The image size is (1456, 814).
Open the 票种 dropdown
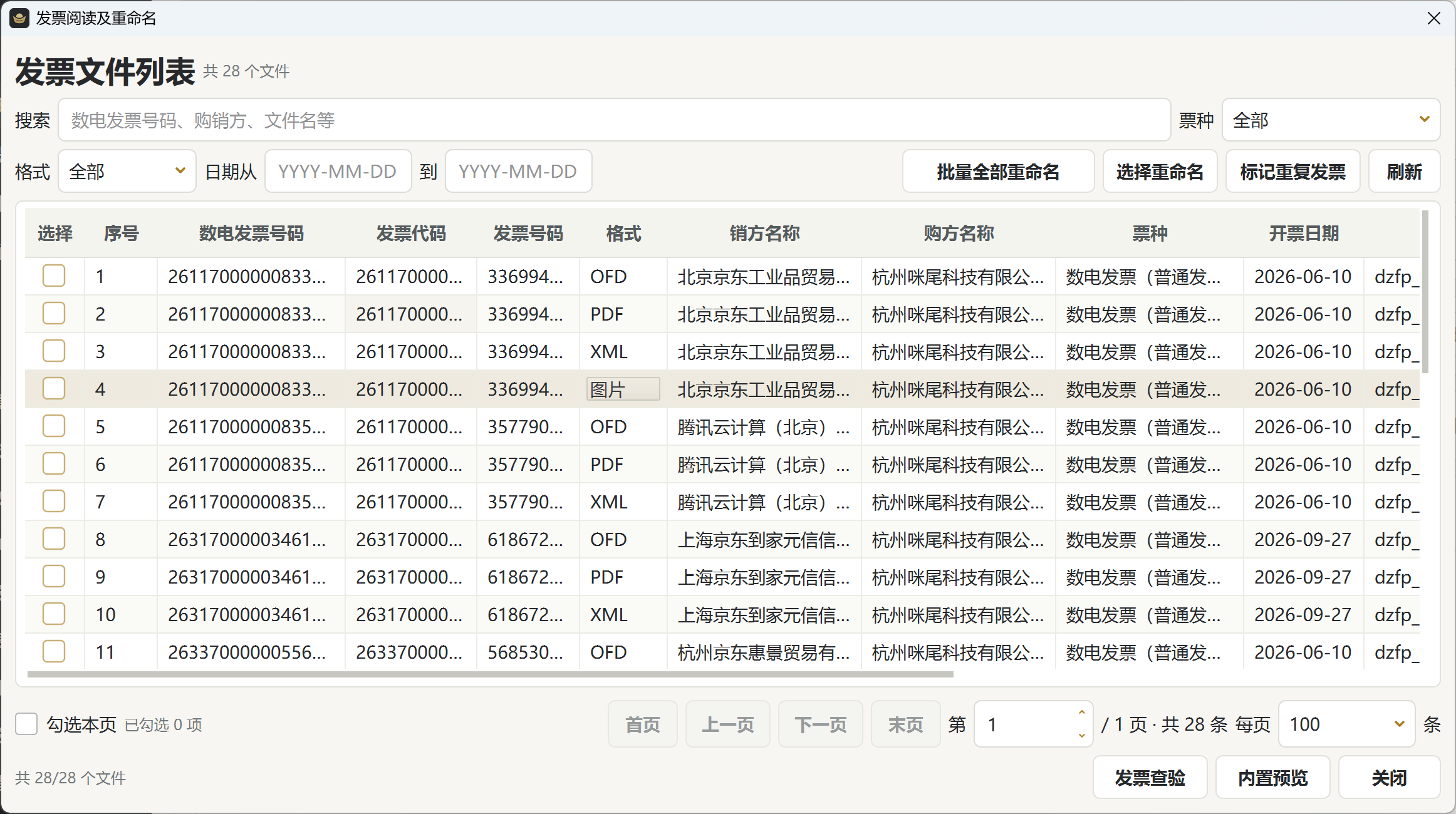tap(1331, 120)
